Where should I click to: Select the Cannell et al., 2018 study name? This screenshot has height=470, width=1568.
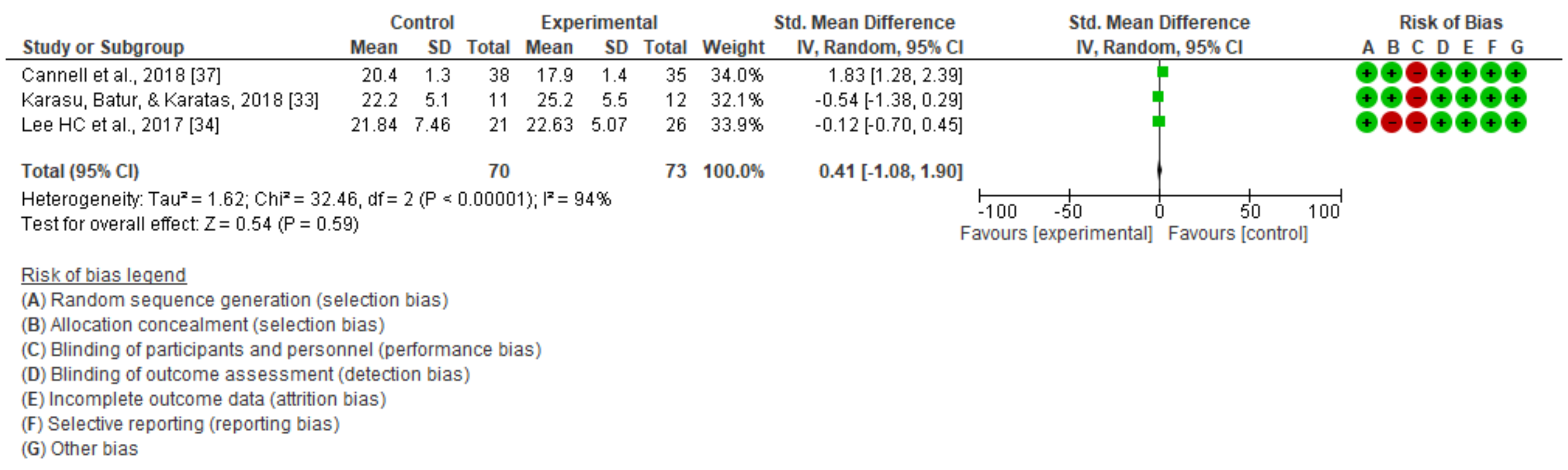click(121, 75)
